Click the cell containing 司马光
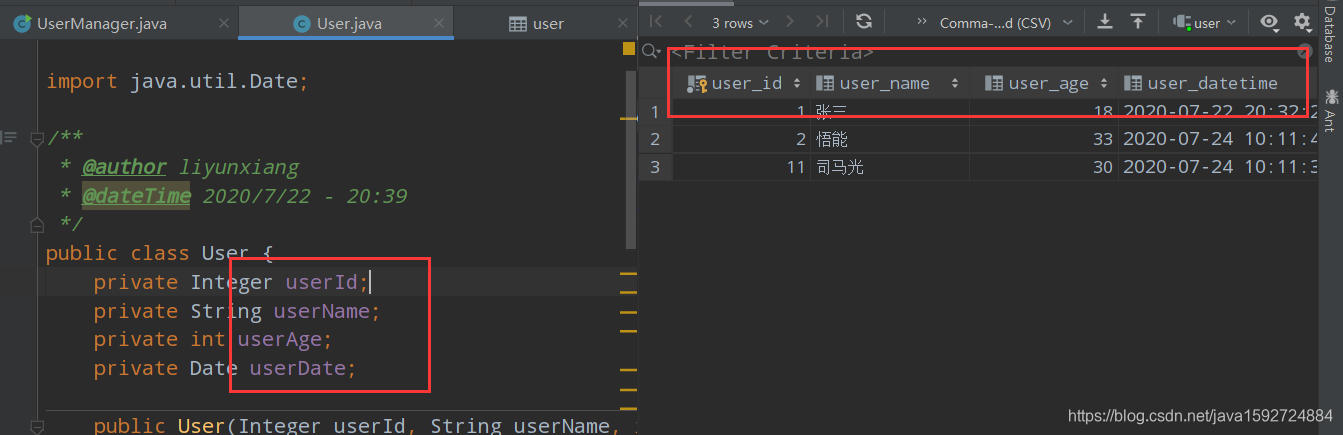This screenshot has height=435, width=1343. [x=890, y=167]
